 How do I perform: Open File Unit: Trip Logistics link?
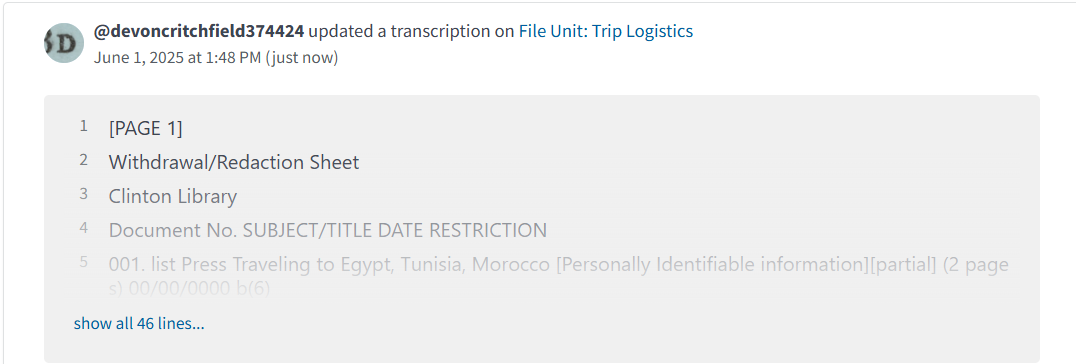pos(605,31)
